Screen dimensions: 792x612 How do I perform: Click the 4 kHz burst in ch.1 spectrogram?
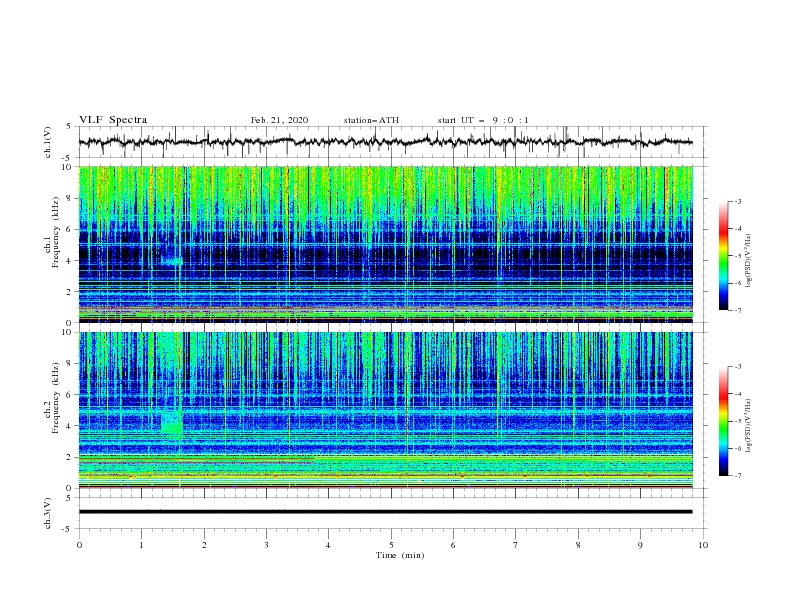(172, 261)
